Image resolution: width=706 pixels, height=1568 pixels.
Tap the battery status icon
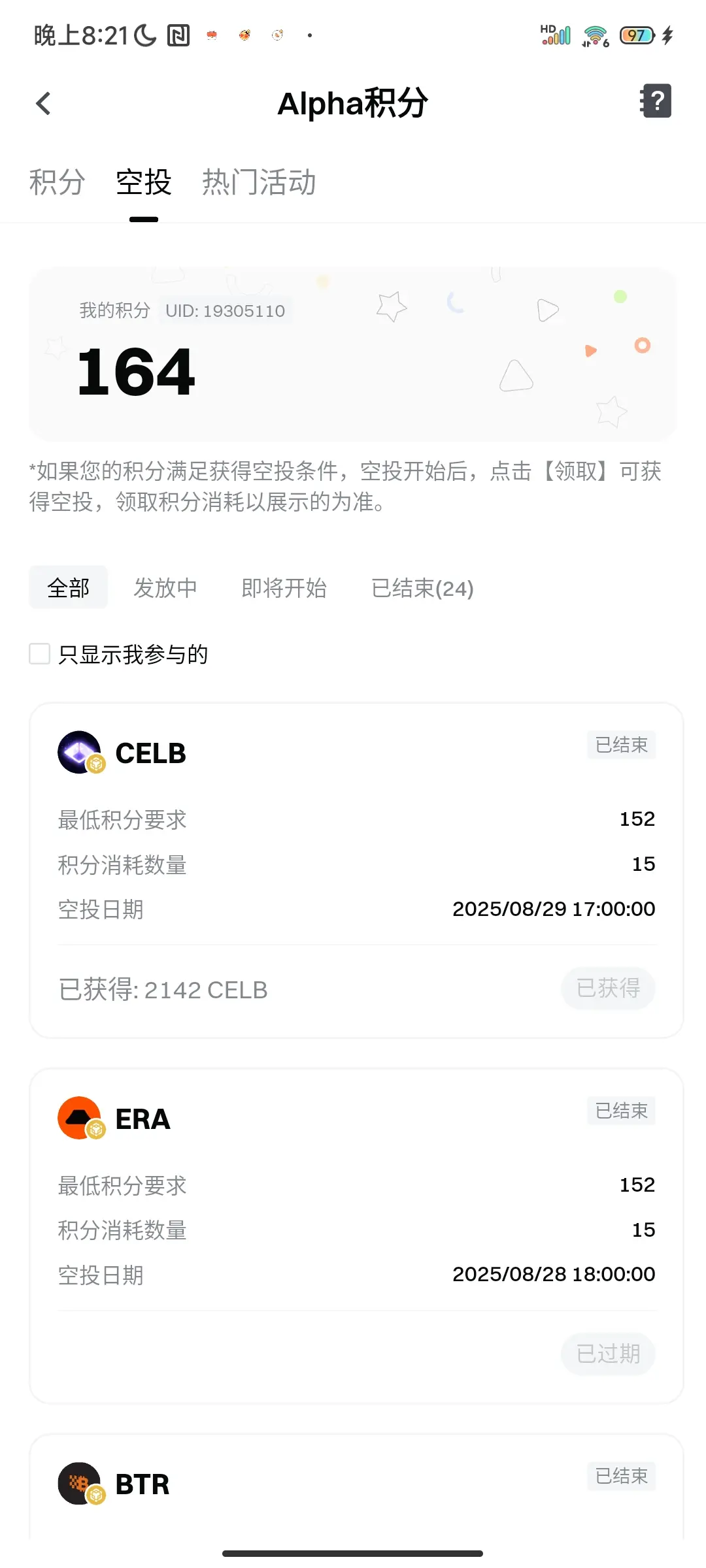tap(637, 35)
